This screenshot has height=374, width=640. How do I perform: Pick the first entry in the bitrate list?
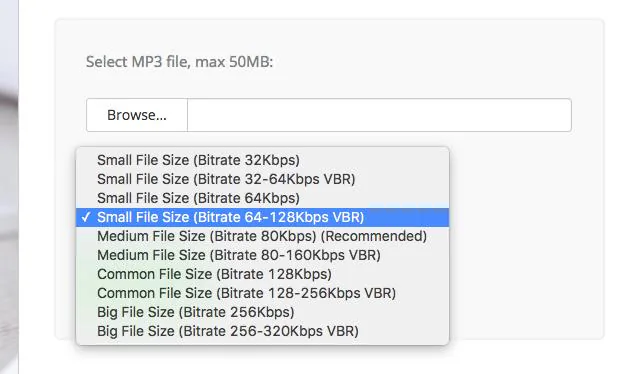[x=262, y=160]
